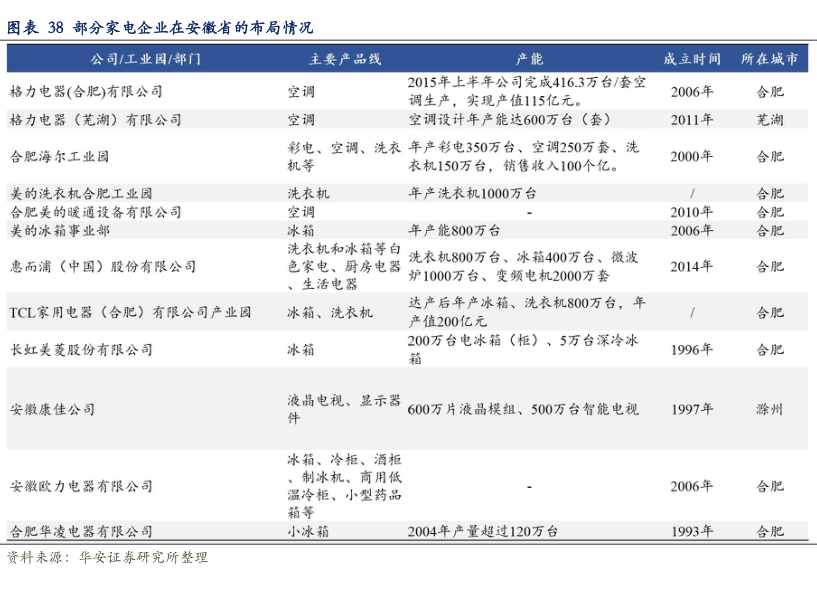Click cell 长虹美菱股份有限公司
Screen dimensions: 817x599
click(81, 350)
